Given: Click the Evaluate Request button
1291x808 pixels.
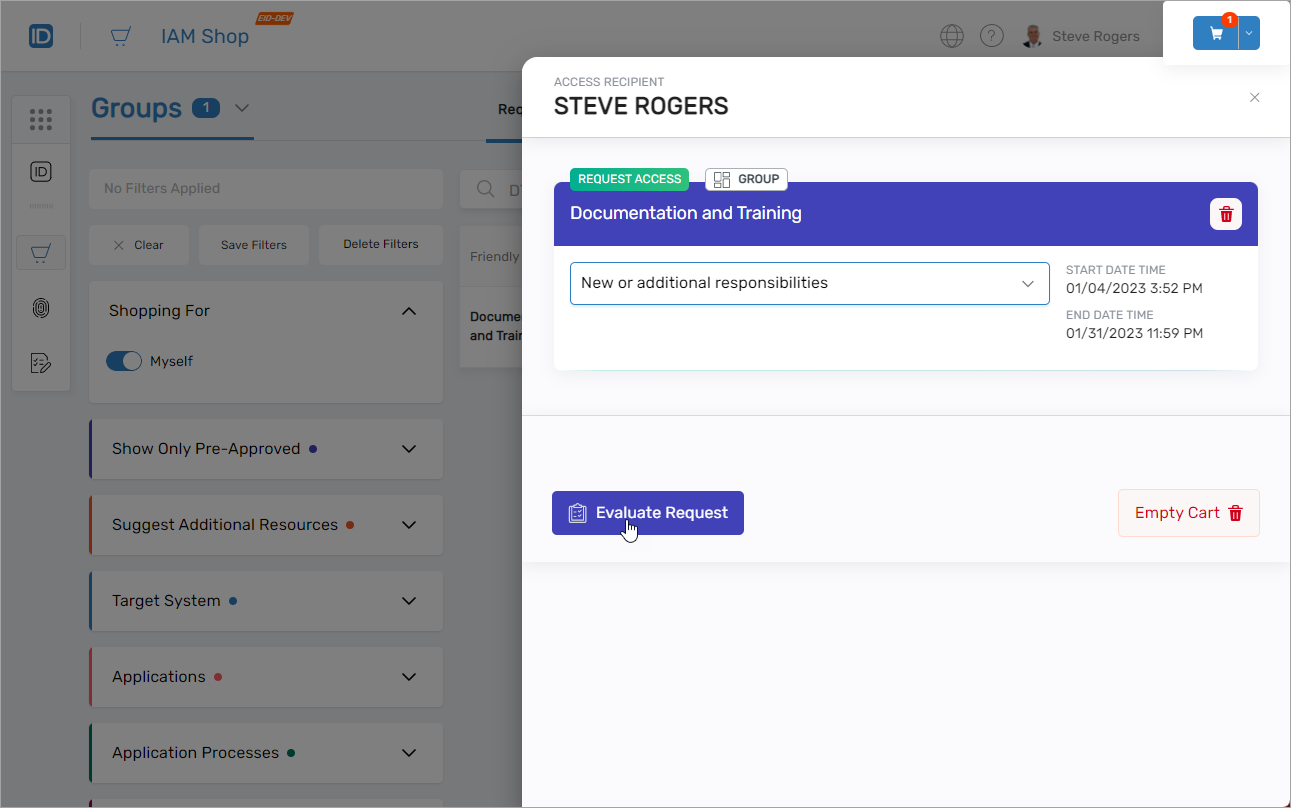Looking at the screenshot, I should pos(647,512).
